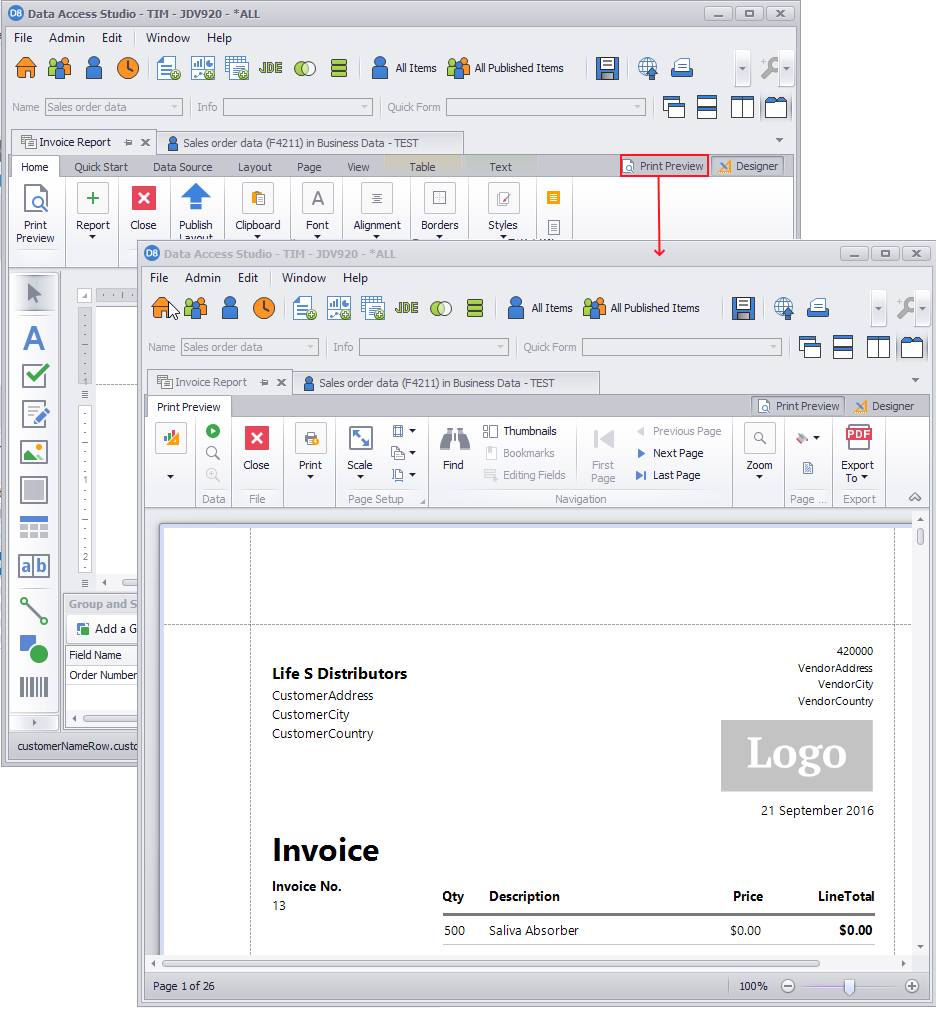This screenshot has width=937, height=1010.
Task: Select the green checkbox control tool
Action: pos(35,376)
